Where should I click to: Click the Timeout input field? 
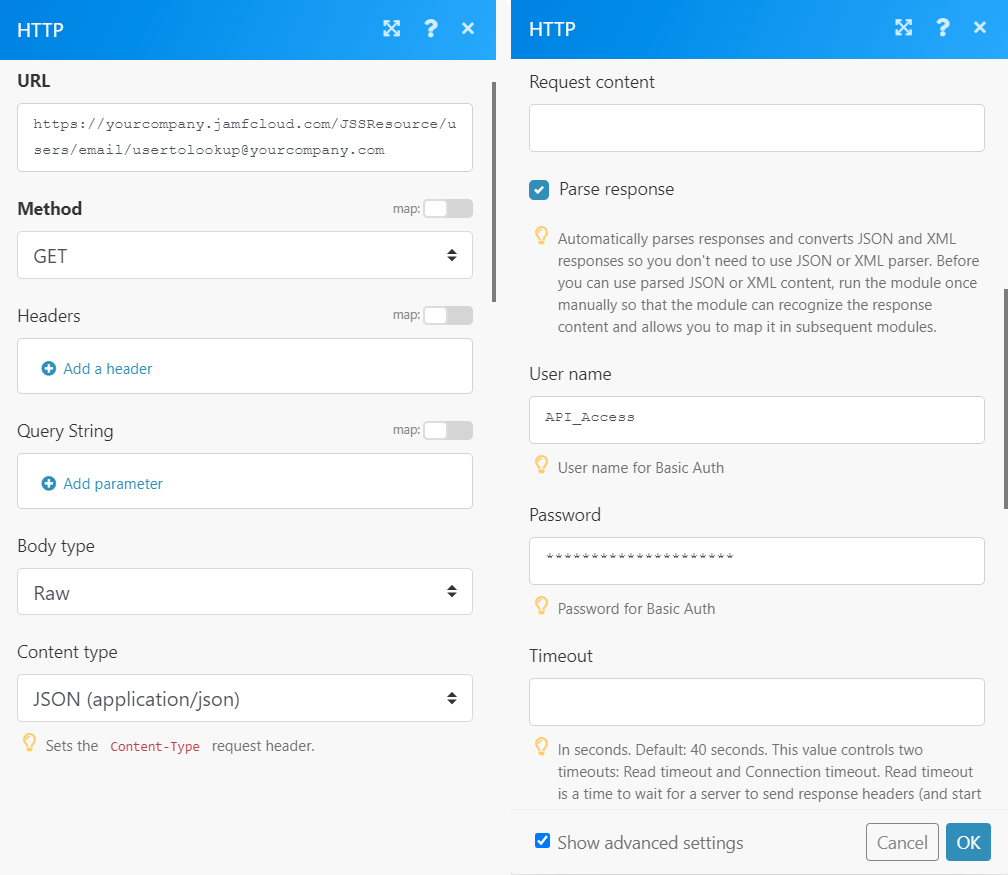click(x=757, y=702)
